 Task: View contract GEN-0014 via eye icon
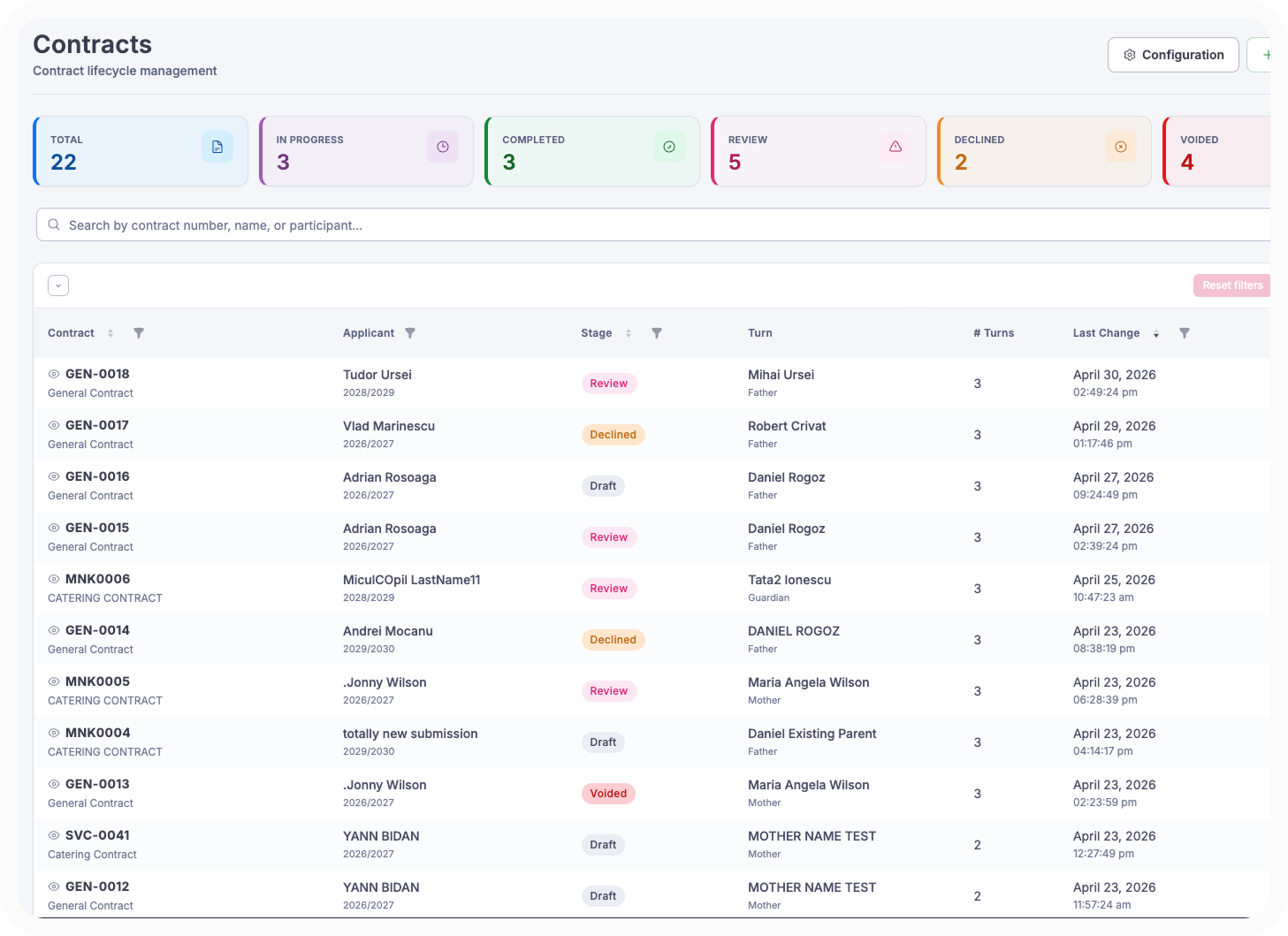tap(54, 630)
